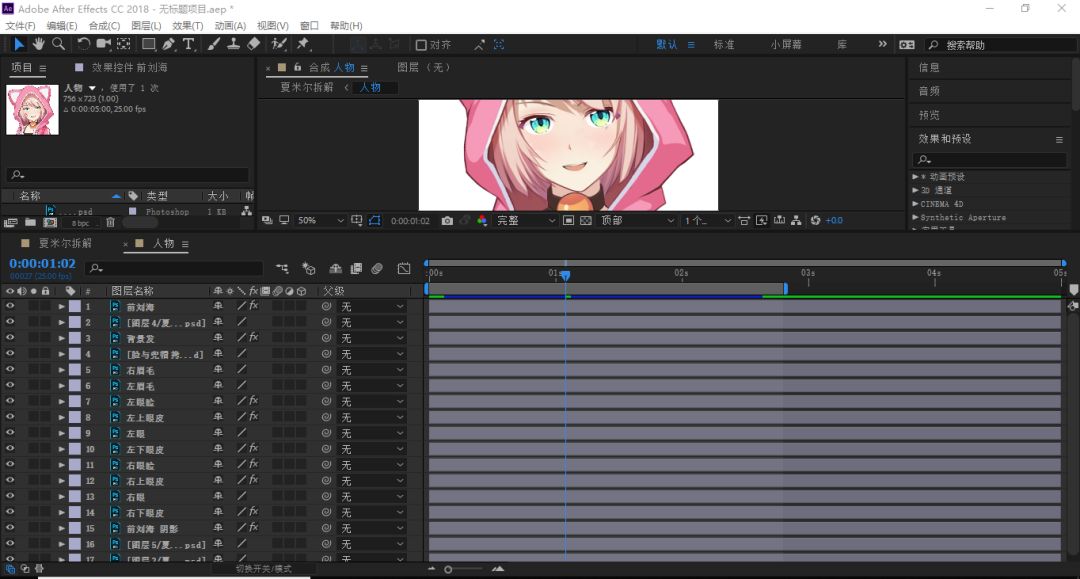Expand layer 15 前刘海 阴影 properties

pos(61,528)
